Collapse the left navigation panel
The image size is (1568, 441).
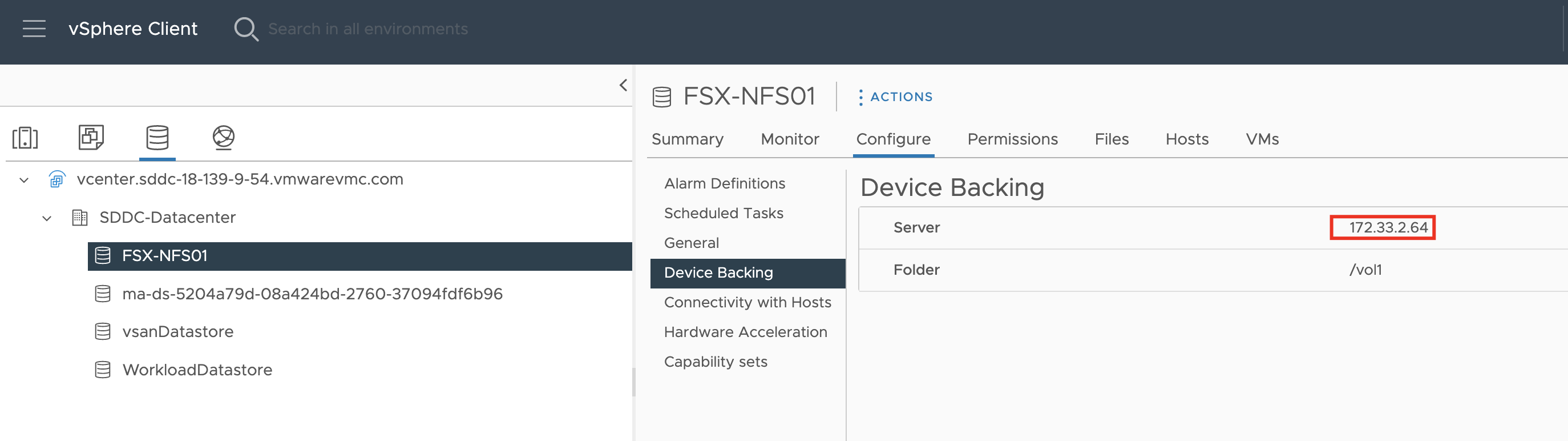[x=623, y=85]
